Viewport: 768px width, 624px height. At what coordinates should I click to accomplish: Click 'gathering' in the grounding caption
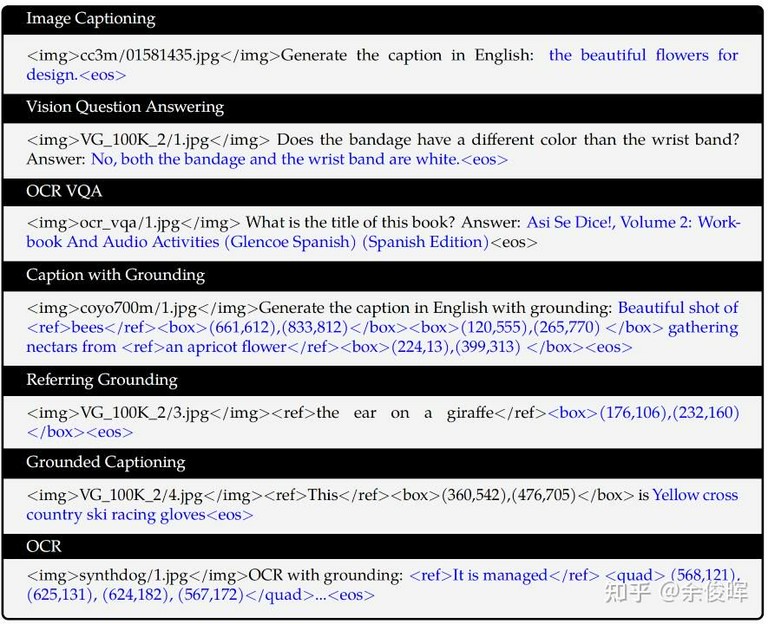[703, 328]
